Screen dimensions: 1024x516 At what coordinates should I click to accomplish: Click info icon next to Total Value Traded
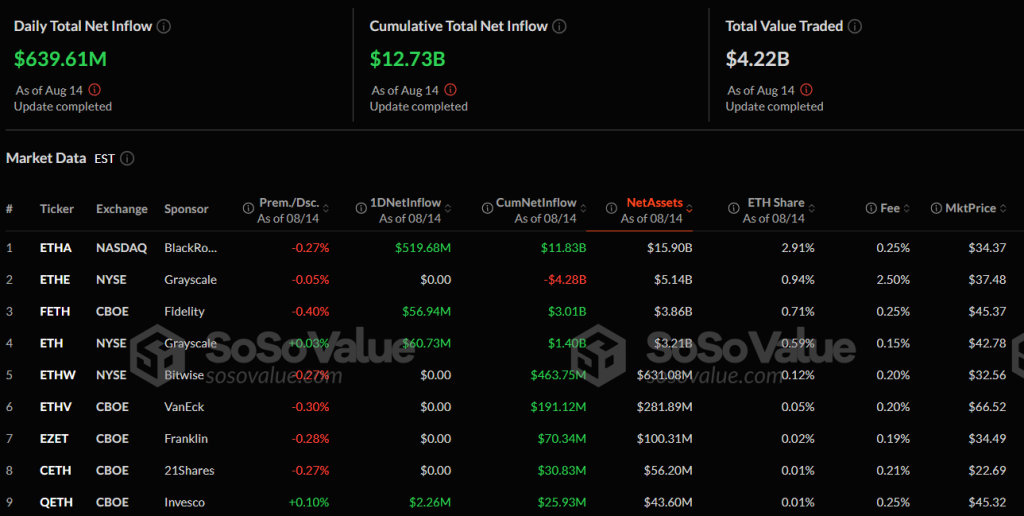pyautogui.click(x=855, y=26)
